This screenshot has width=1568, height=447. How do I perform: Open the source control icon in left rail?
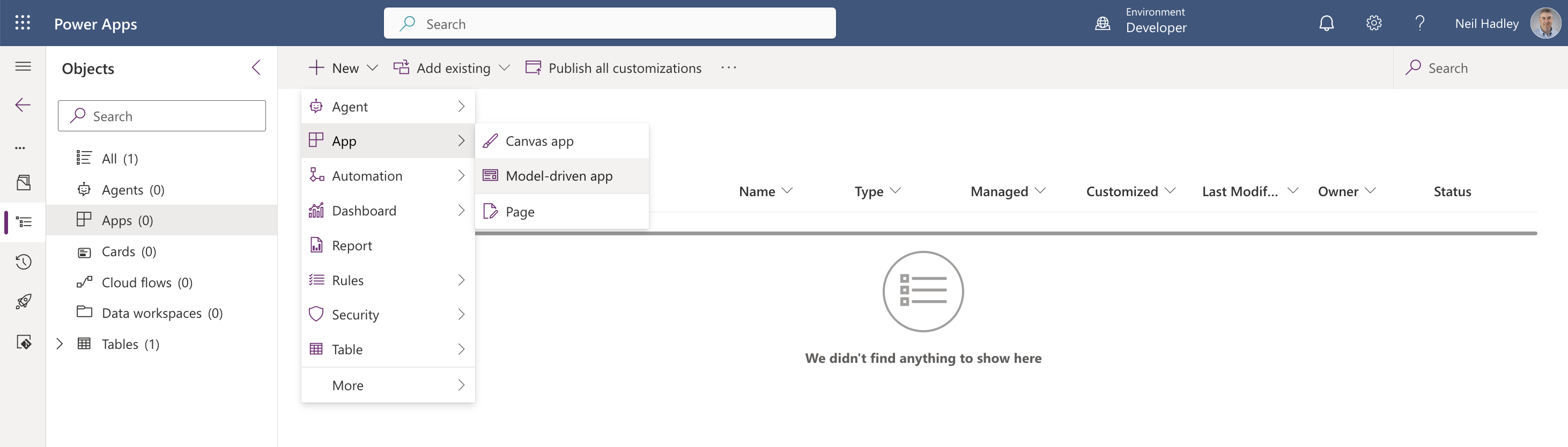click(23, 342)
